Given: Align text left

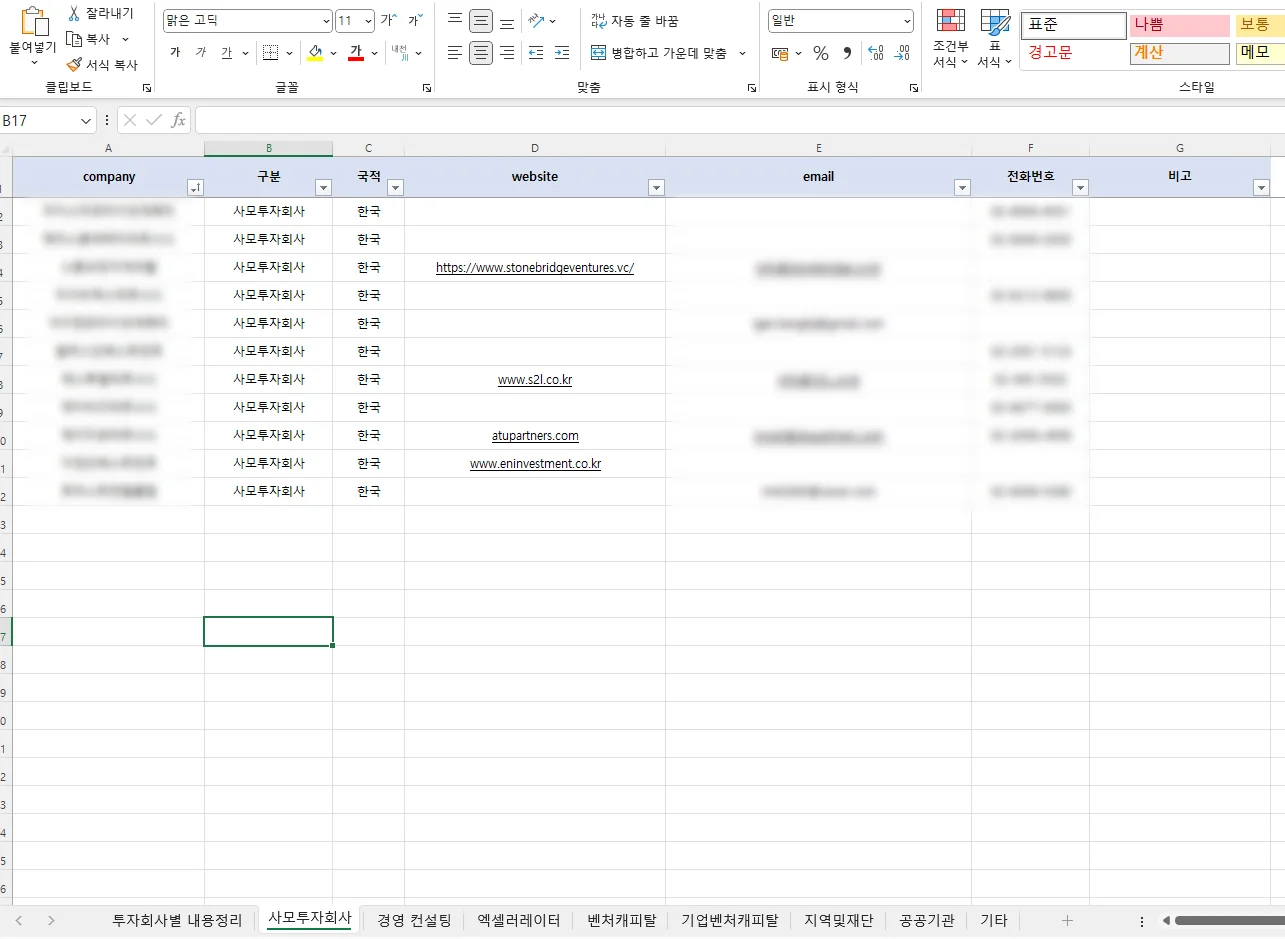Looking at the screenshot, I should (455, 53).
